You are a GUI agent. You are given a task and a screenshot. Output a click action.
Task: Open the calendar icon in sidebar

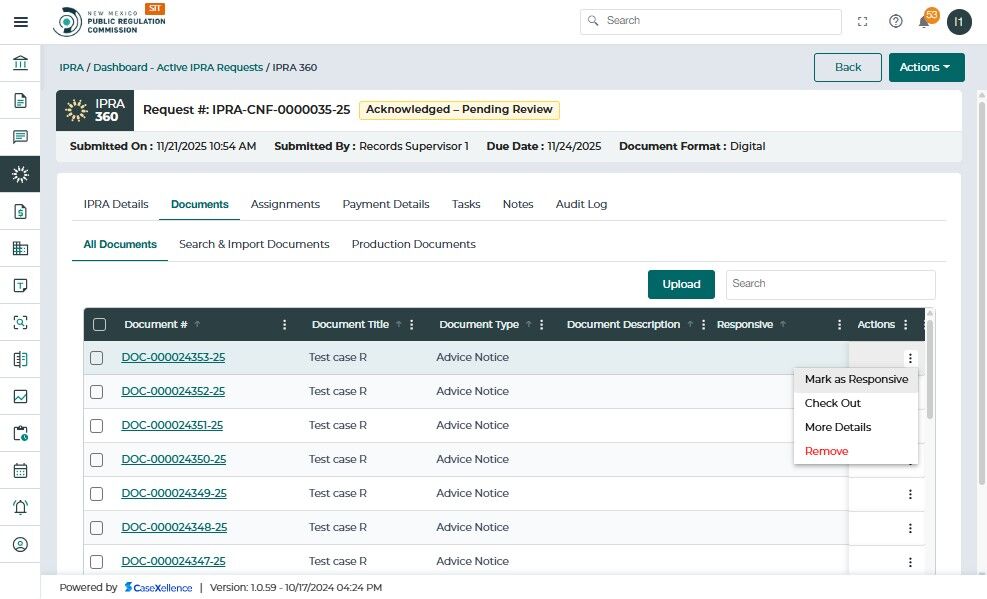click(20, 470)
